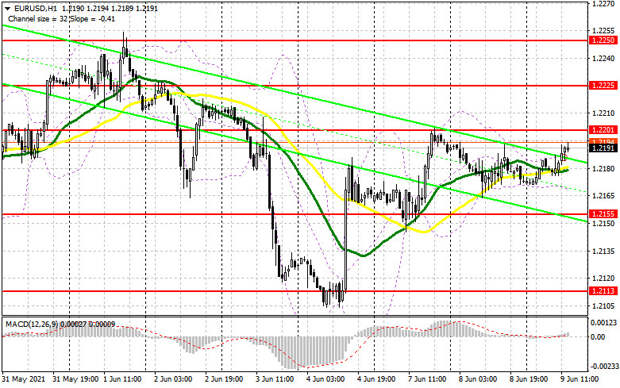Click the 0.00123 MACD scale value
The height and width of the screenshot is (388, 620).
(x=603, y=323)
